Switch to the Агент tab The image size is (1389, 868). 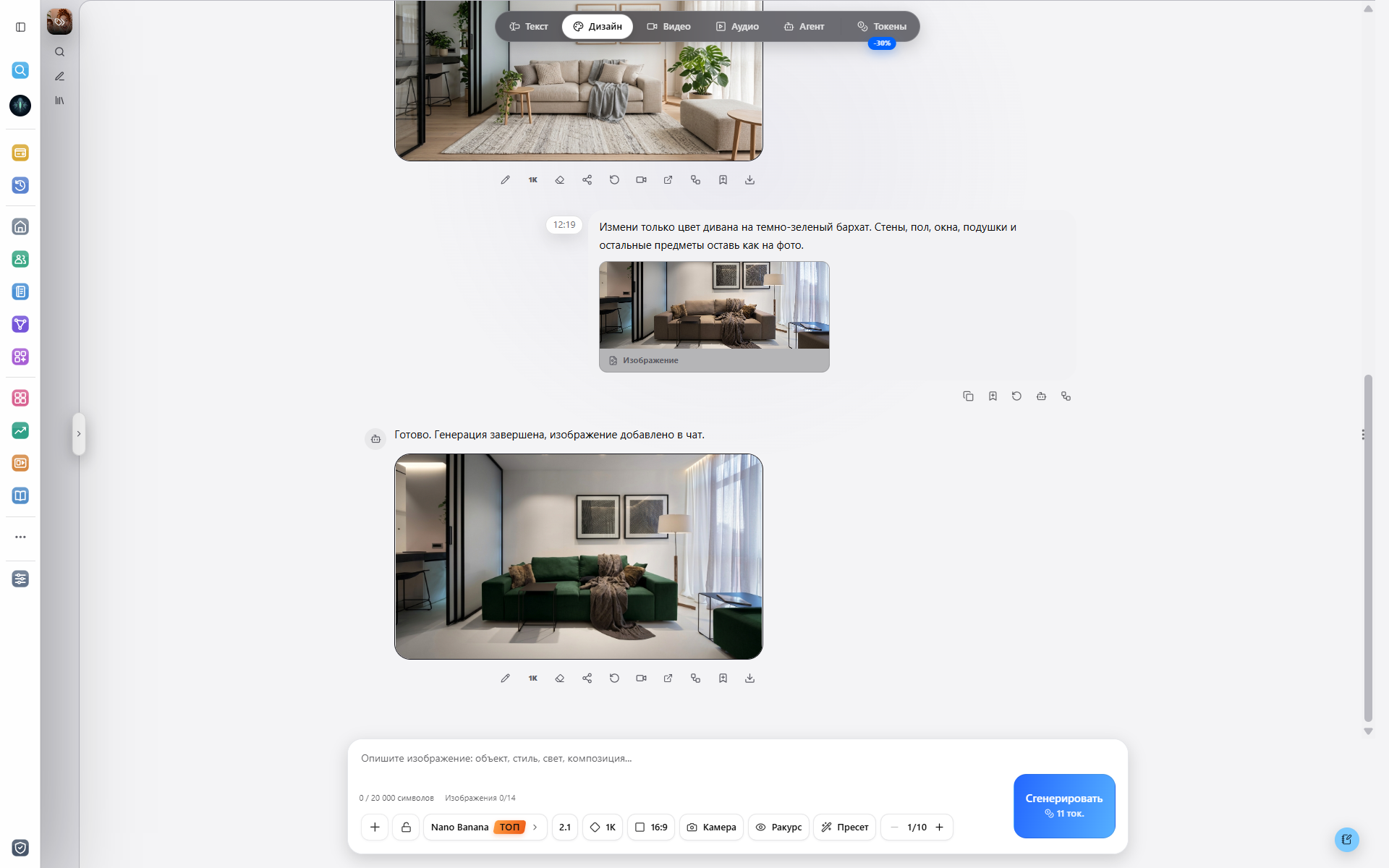[x=804, y=27]
